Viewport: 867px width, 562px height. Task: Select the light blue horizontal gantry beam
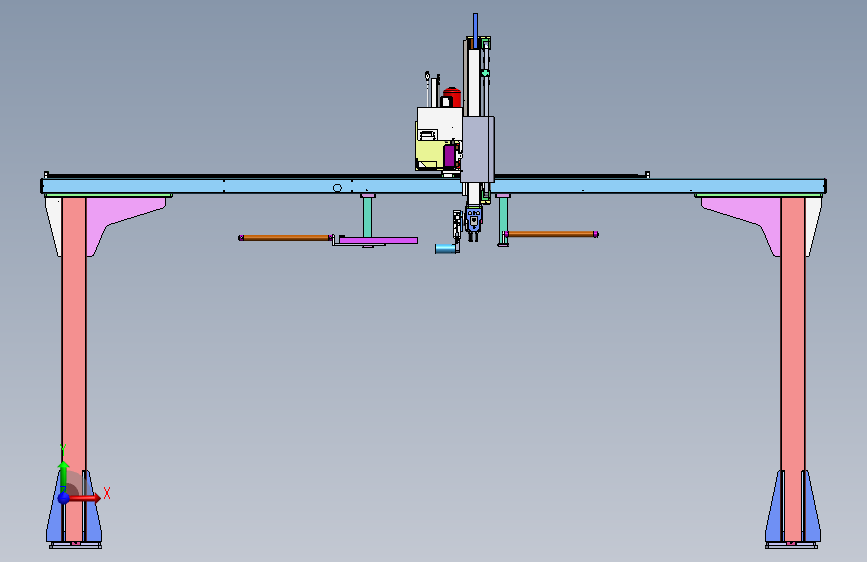[434, 186]
